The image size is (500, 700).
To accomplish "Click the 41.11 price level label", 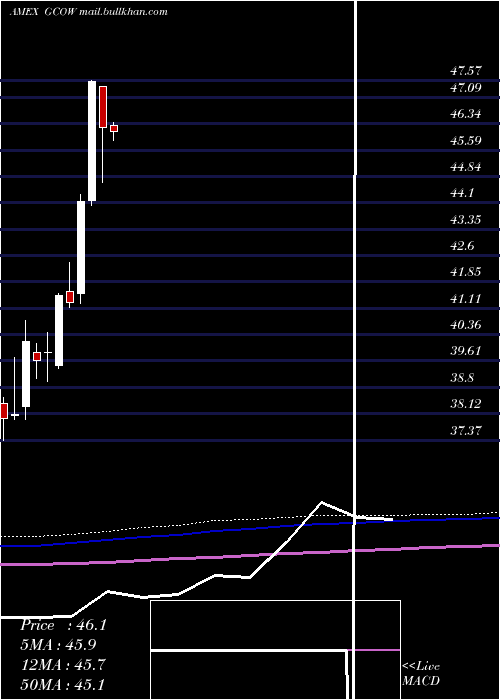I will click(x=466, y=298).
